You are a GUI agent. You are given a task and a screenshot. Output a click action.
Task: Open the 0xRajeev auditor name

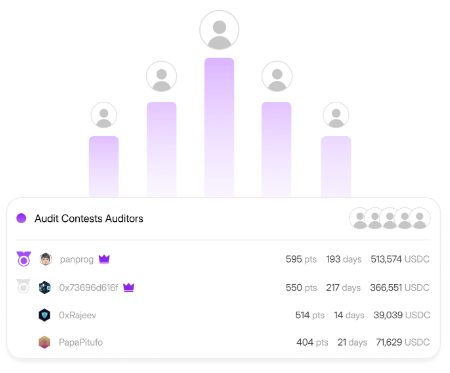click(77, 315)
